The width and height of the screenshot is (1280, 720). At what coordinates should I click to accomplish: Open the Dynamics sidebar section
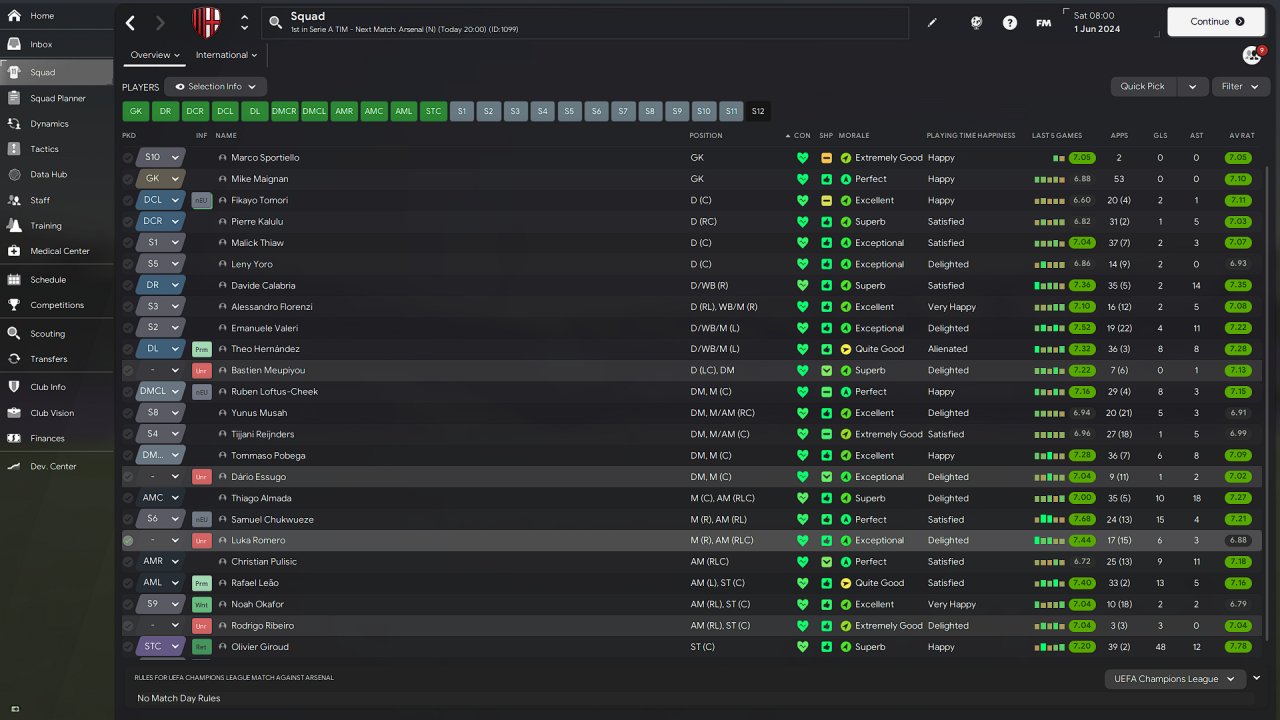(x=56, y=124)
